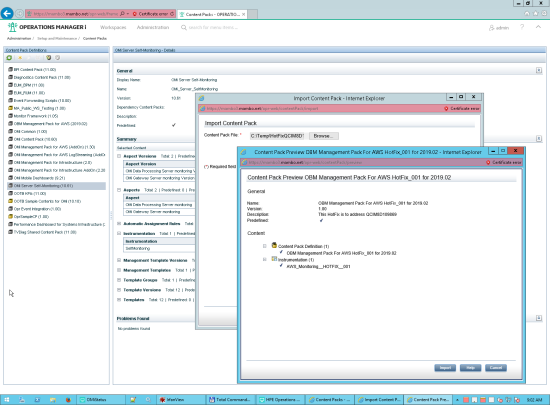Collapse Instrumentation (1) node in preview
The height and width of the screenshot is (405, 550).
[x=265, y=259]
